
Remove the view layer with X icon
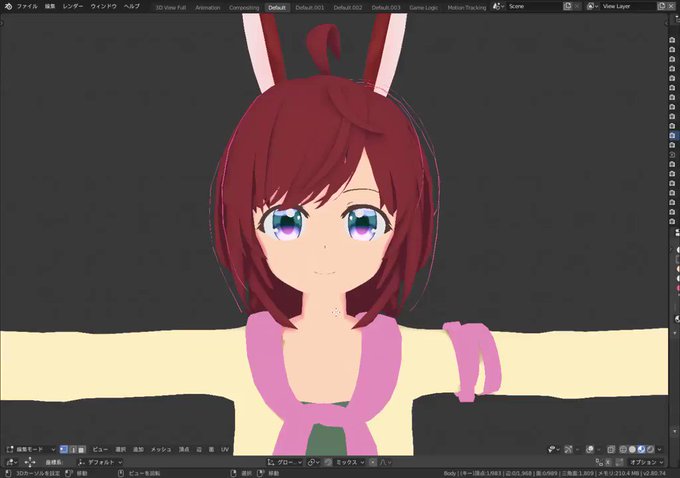point(671,7)
